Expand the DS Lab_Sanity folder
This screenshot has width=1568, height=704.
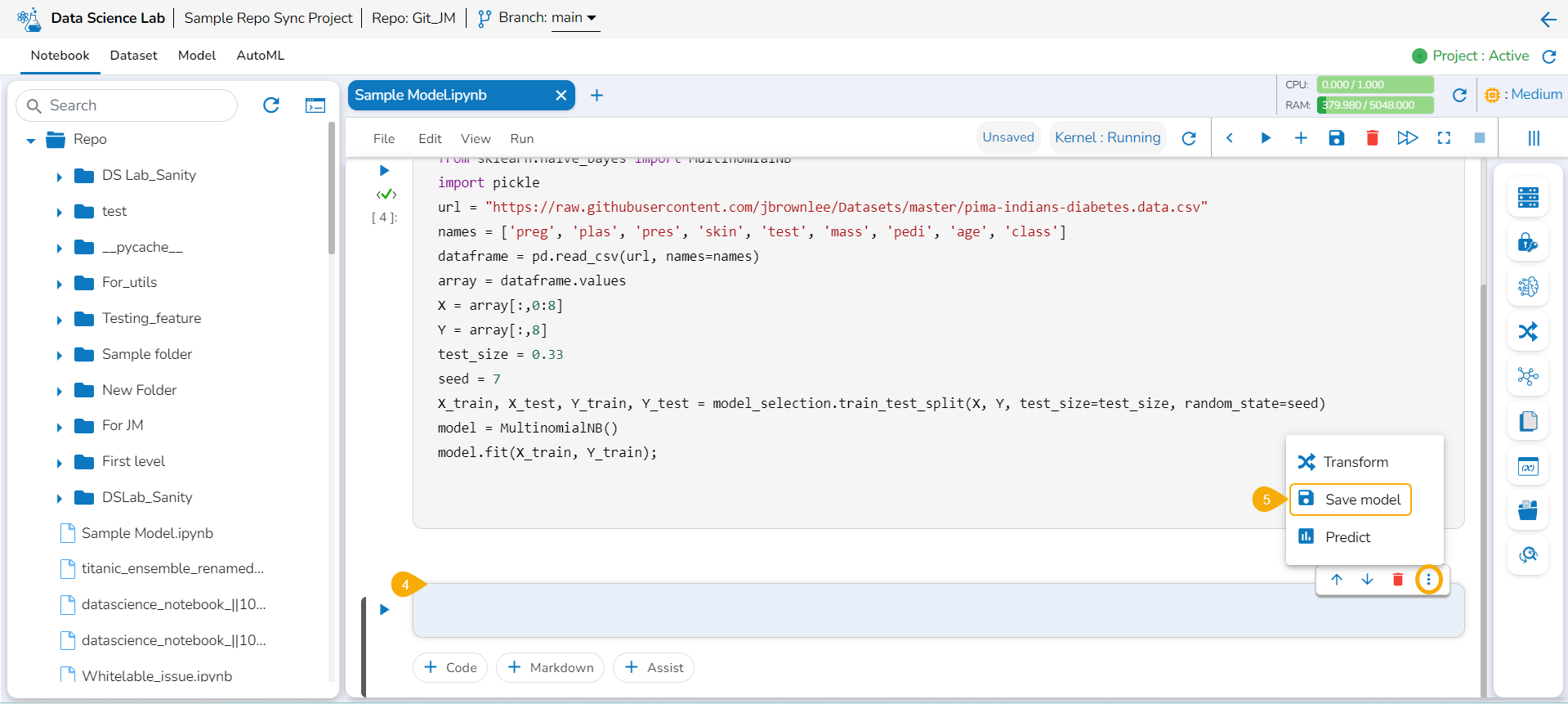(x=59, y=176)
